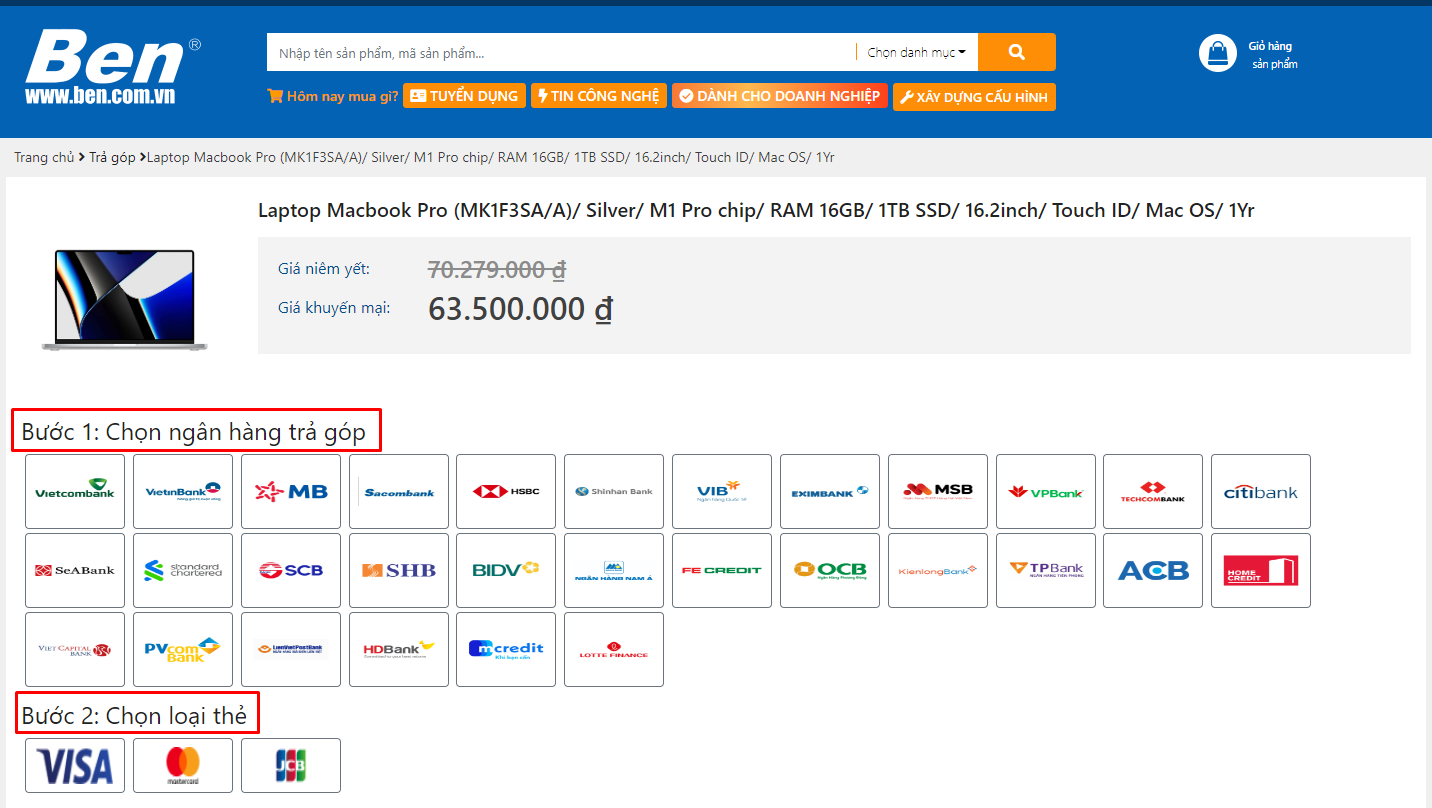Open the TIN CÔNG NGHỆ menu item
This screenshot has height=808, width=1432.
[598, 96]
